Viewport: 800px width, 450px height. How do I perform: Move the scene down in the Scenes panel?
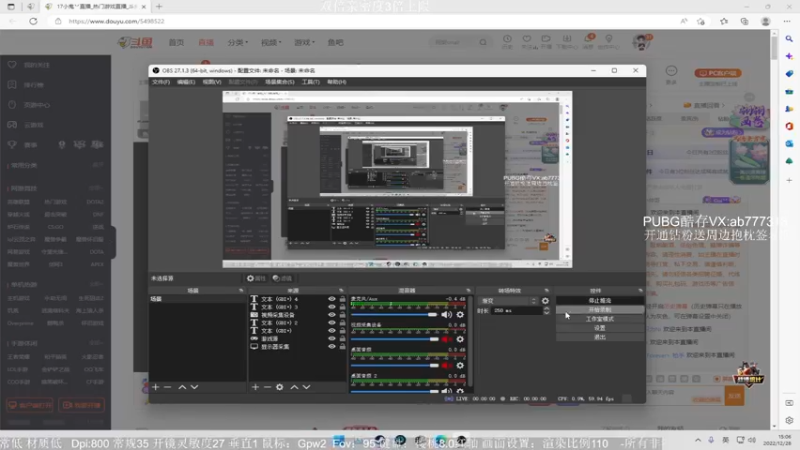pyautogui.click(x=194, y=387)
